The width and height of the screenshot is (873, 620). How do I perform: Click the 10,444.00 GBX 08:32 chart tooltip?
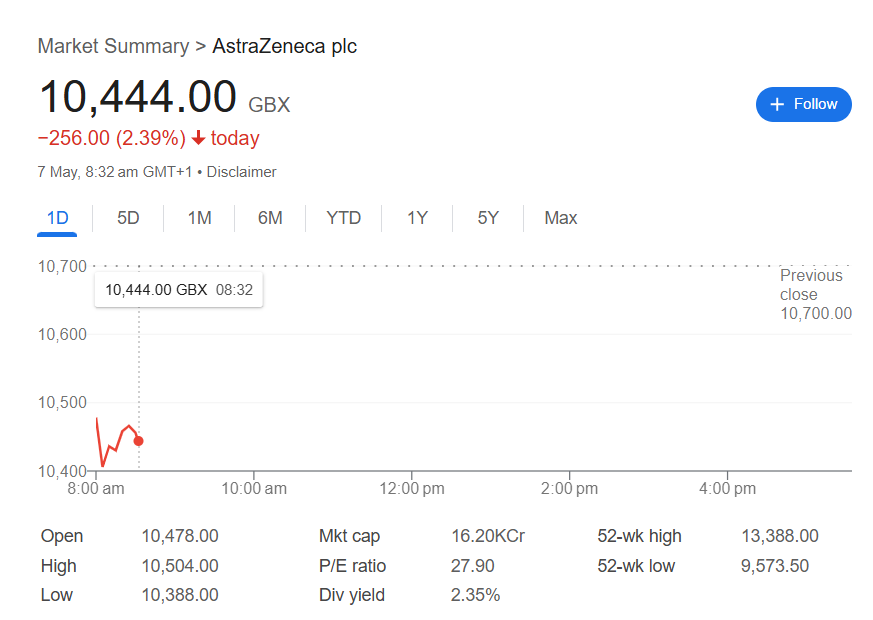(x=179, y=290)
